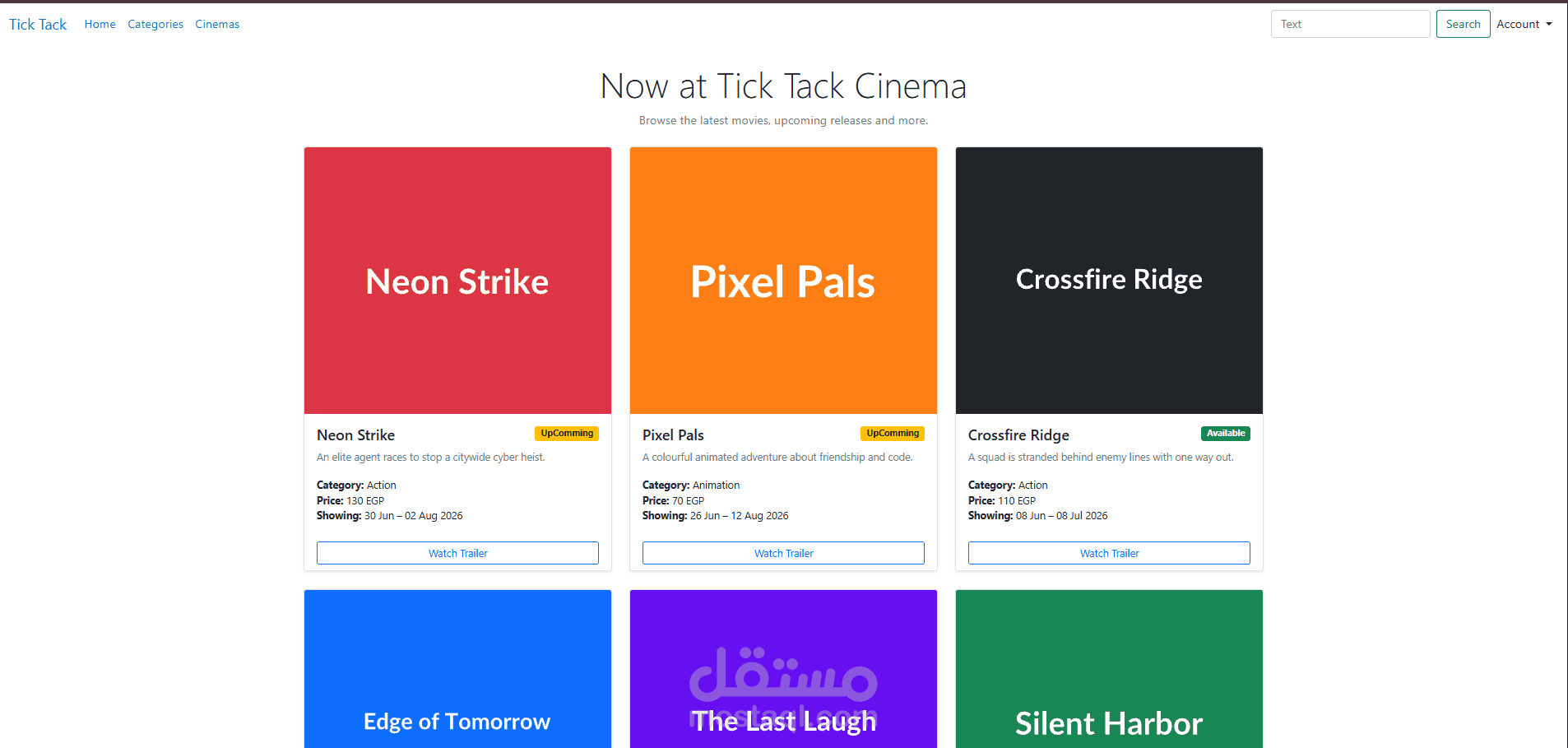Watch Trailer for Crossfire Ridge
Viewport: 1568px width, 748px height.
coord(1109,553)
